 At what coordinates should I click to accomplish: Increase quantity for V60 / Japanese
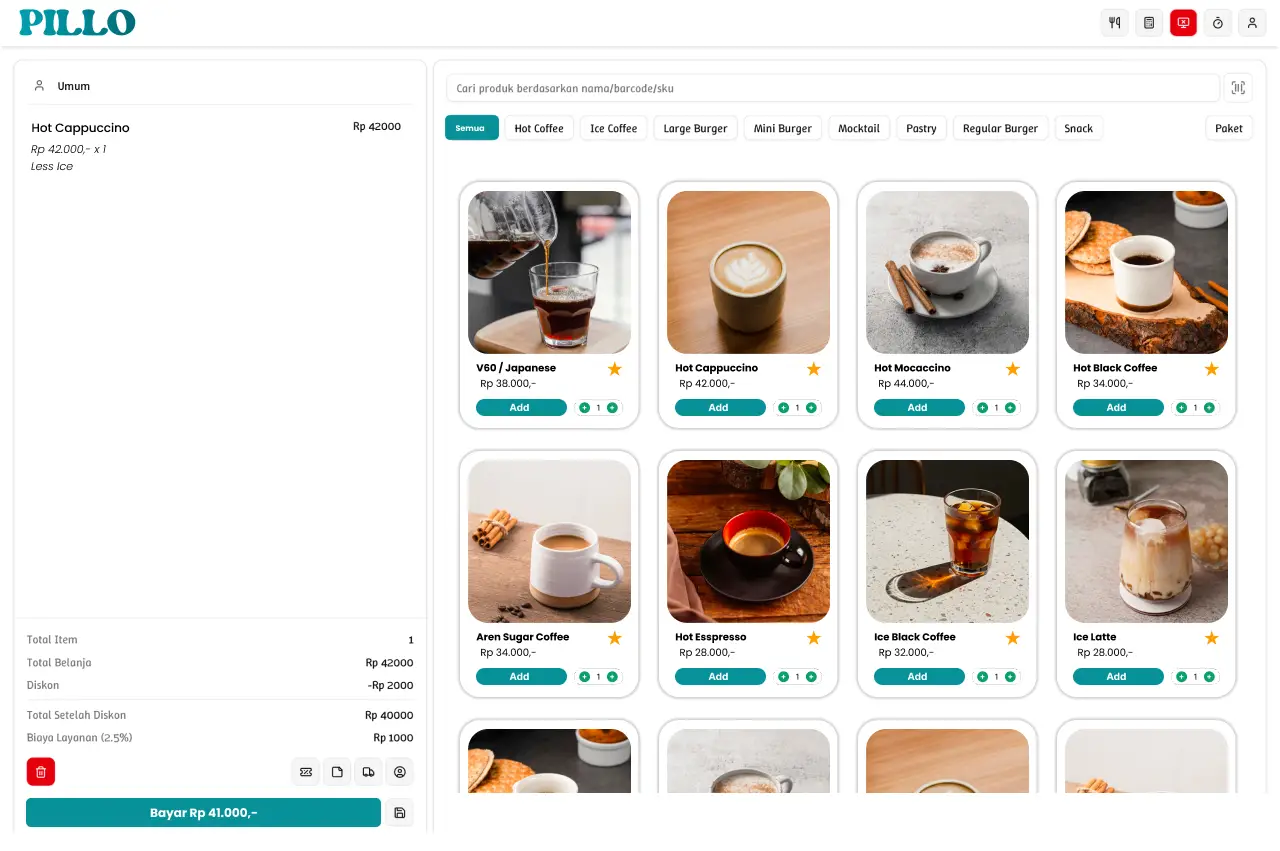[x=612, y=408]
